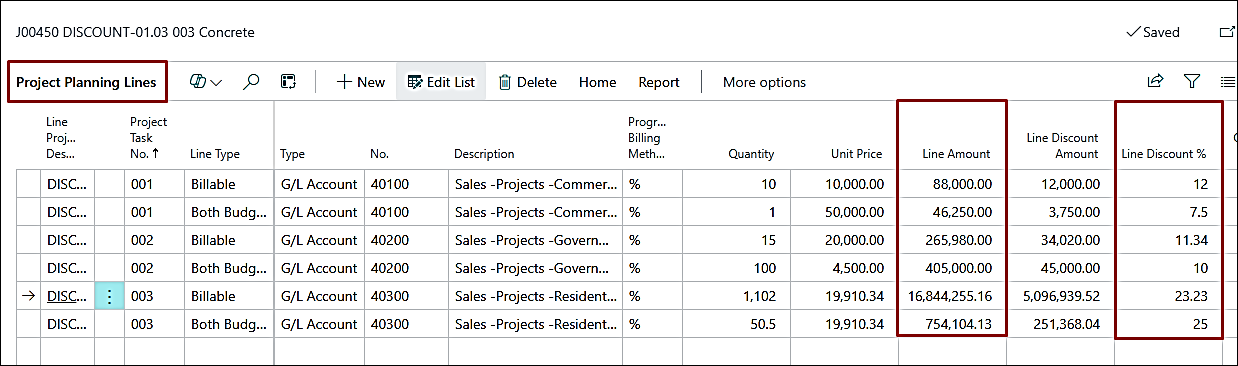The image size is (1238, 366).
Task: Click the Edit List button
Action: (x=441, y=82)
